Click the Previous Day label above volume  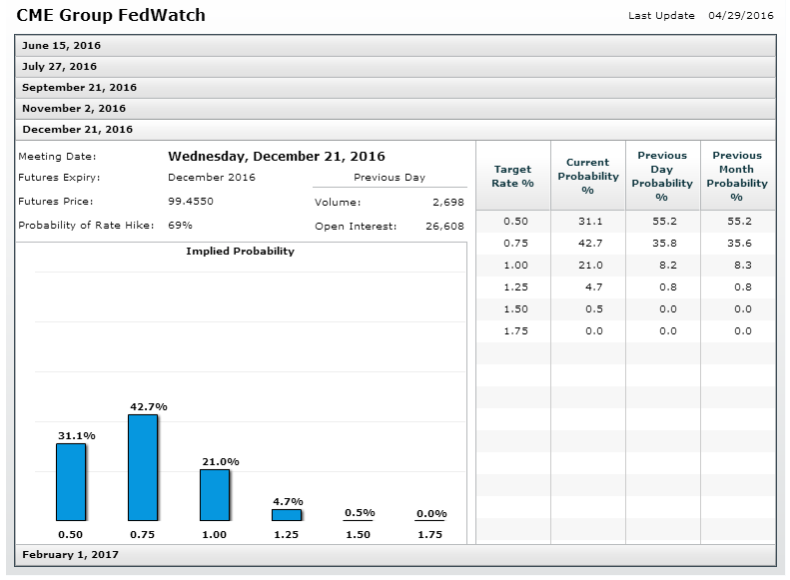(389, 177)
